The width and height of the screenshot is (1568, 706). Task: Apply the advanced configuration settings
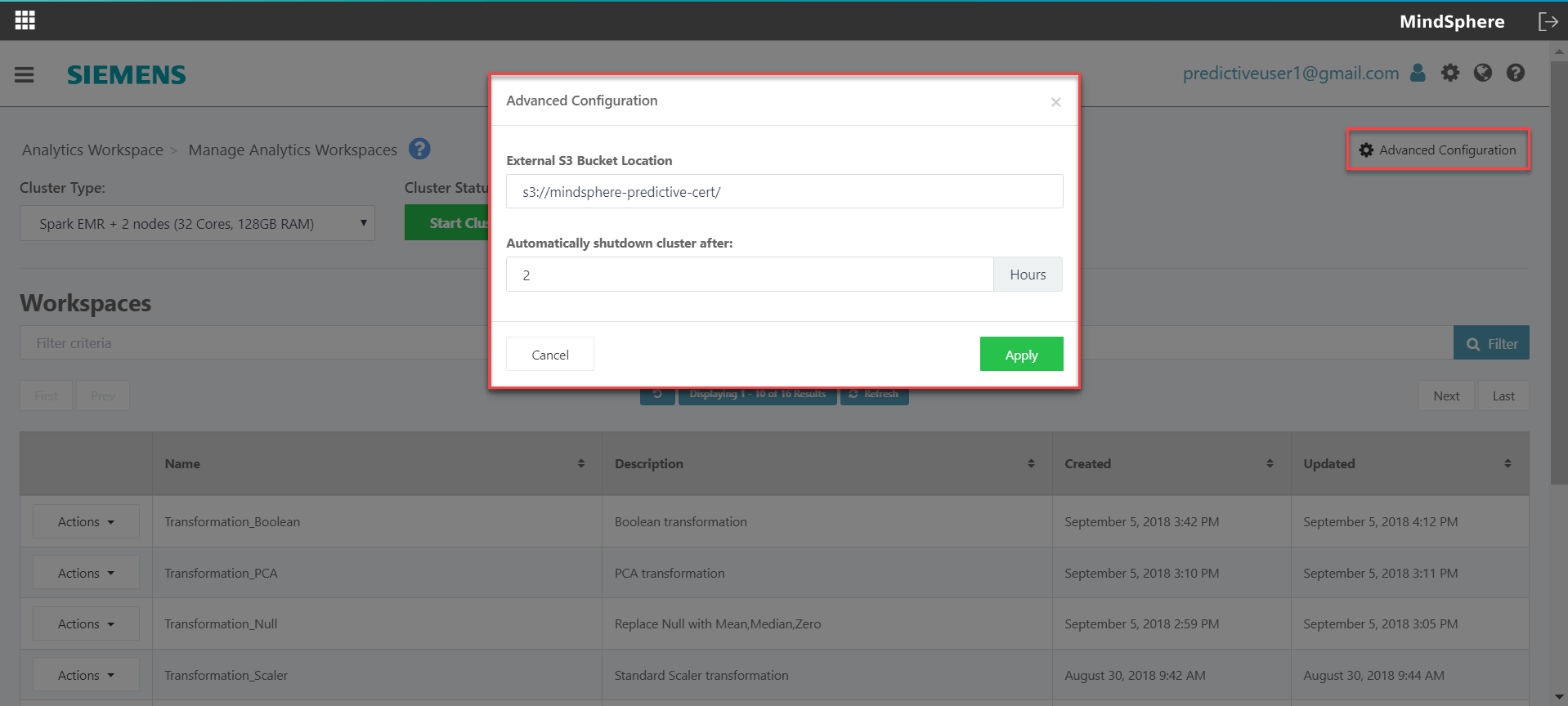point(1021,355)
